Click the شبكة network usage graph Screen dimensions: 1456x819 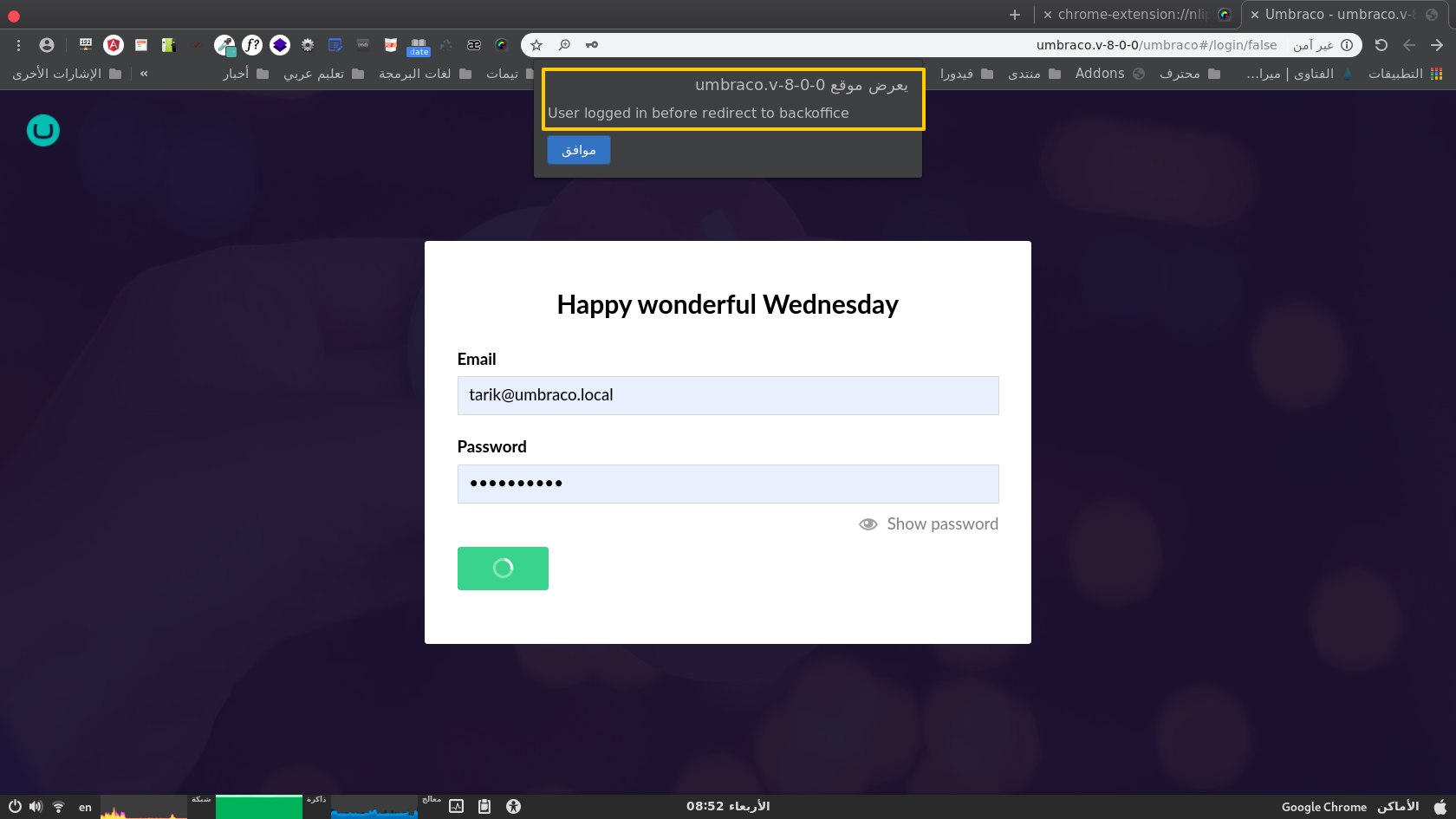pos(144,807)
